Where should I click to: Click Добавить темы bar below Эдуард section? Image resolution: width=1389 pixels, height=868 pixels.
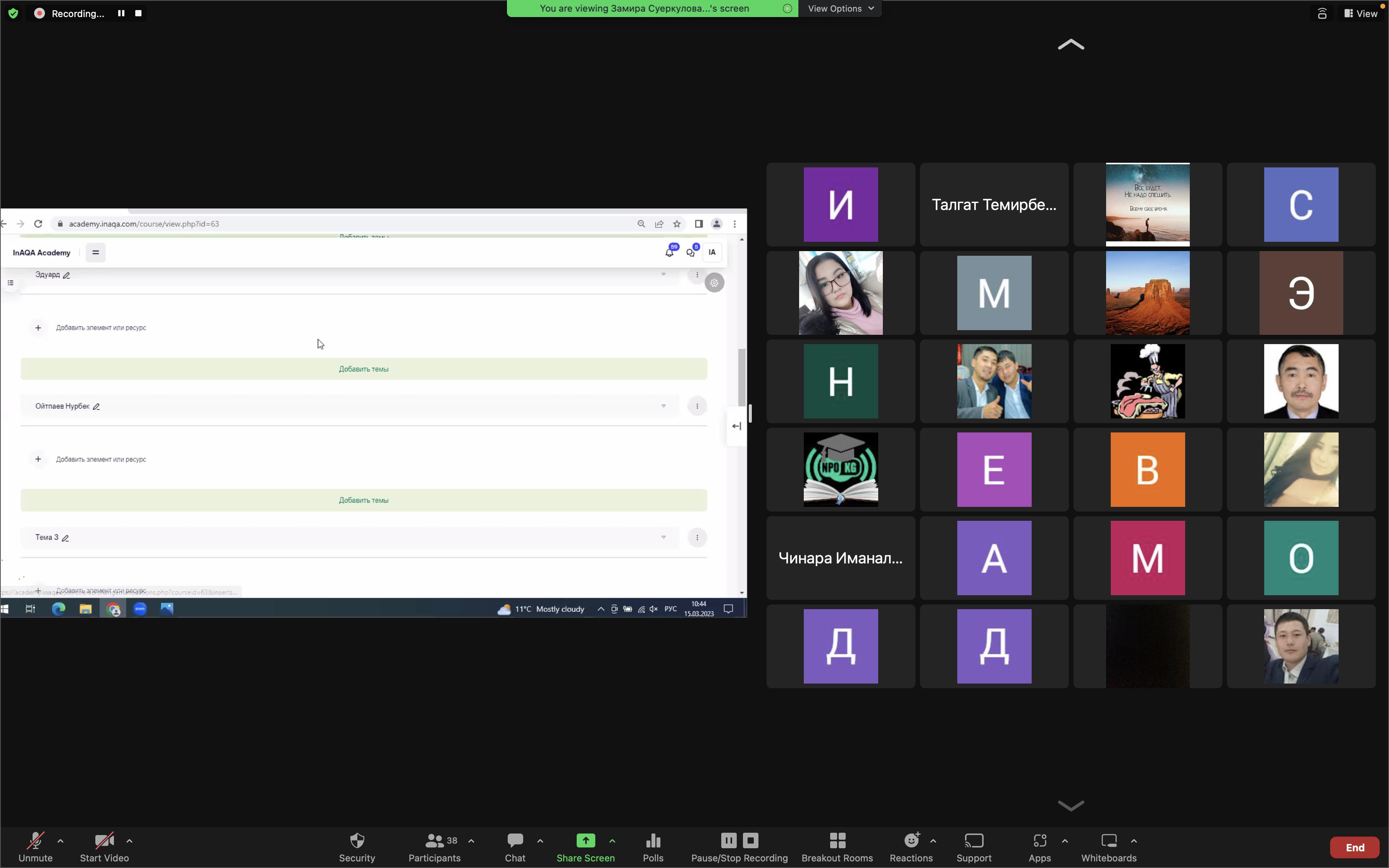[x=364, y=369]
